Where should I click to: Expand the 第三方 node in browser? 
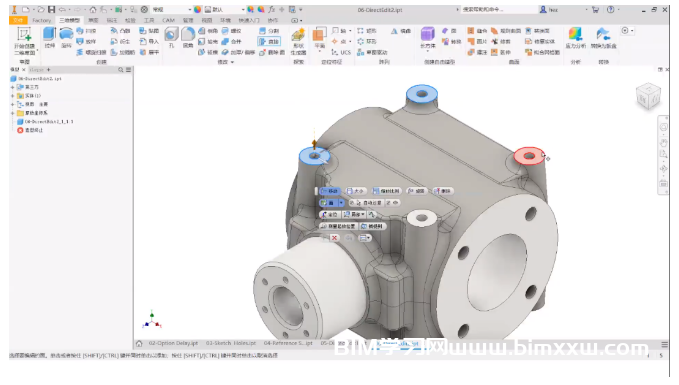(x=13, y=87)
